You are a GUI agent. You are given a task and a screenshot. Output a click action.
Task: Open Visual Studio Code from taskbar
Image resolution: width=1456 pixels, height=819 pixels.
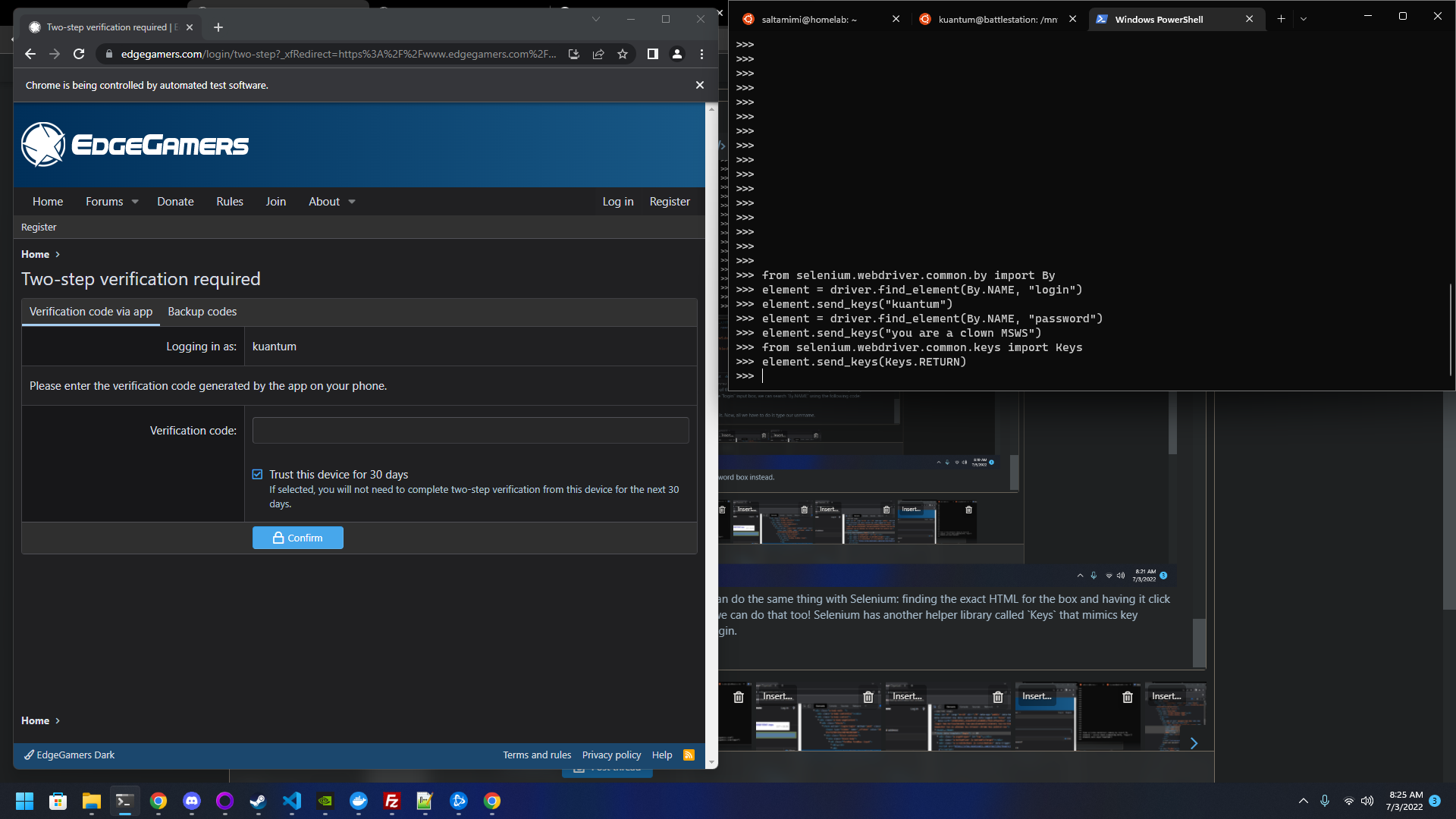point(291,801)
